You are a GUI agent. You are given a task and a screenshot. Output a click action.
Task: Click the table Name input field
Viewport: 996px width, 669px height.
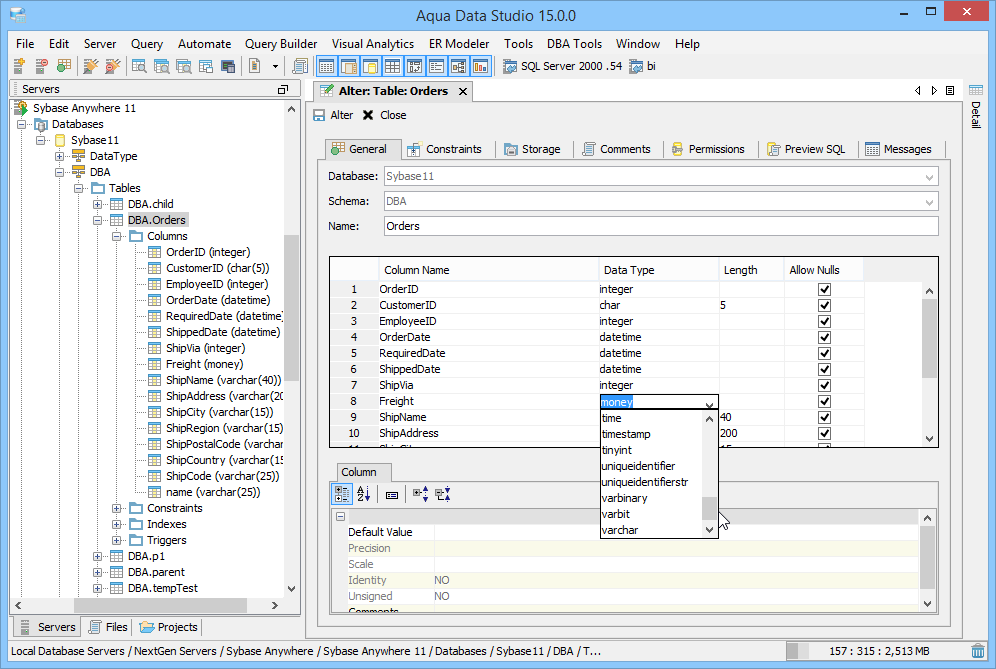(x=660, y=226)
